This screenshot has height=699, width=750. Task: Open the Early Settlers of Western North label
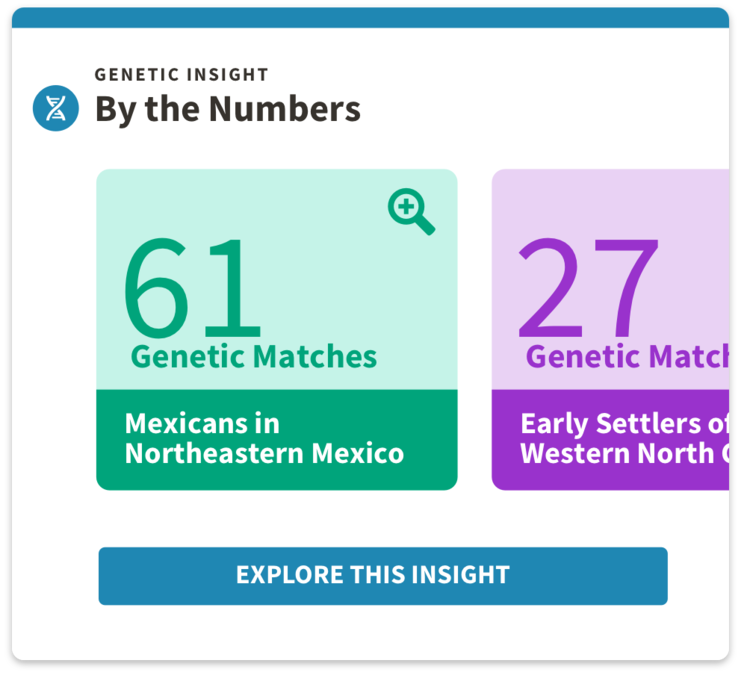(x=620, y=438)
